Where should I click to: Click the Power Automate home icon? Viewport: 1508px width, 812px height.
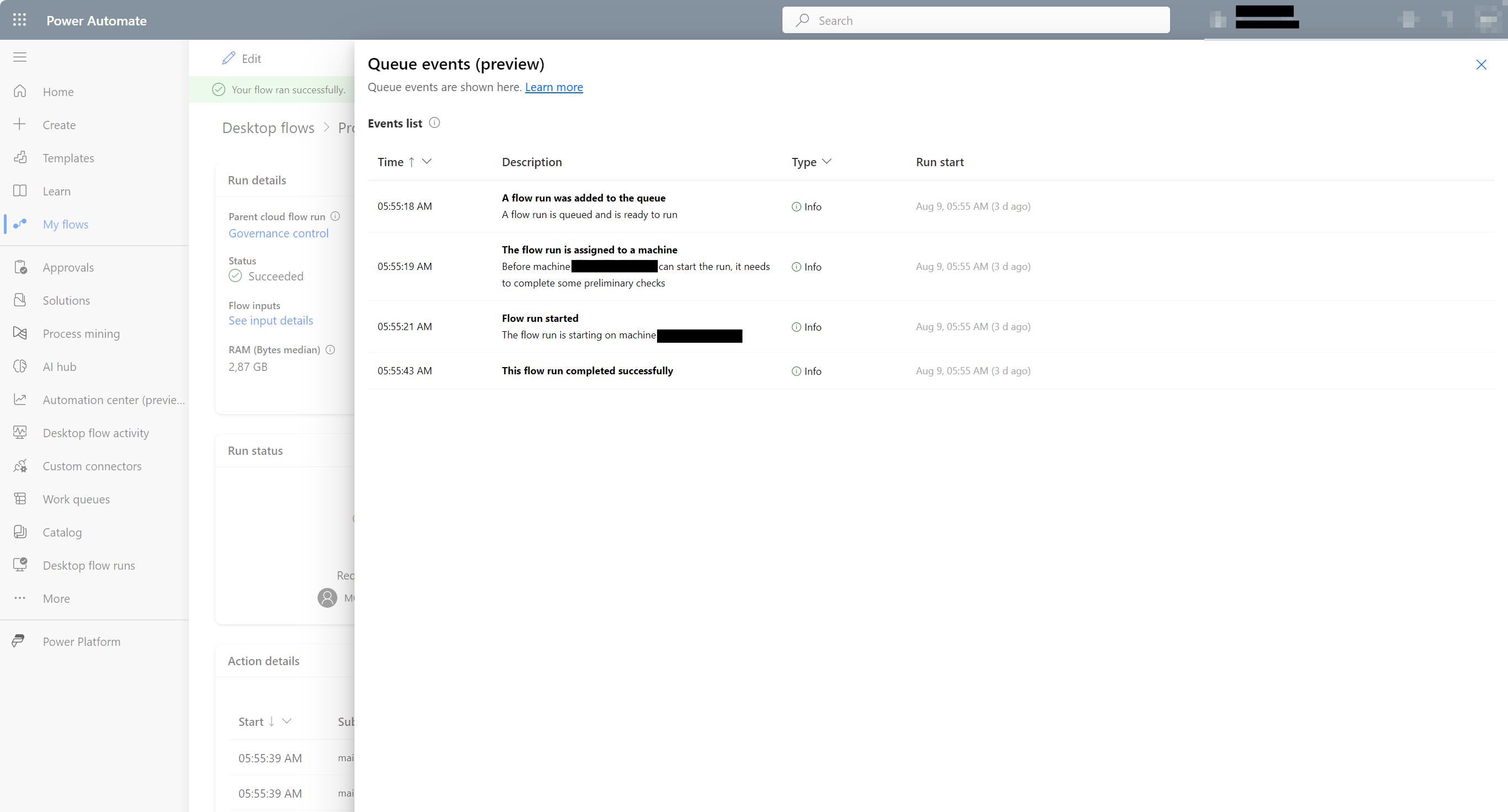20,91
